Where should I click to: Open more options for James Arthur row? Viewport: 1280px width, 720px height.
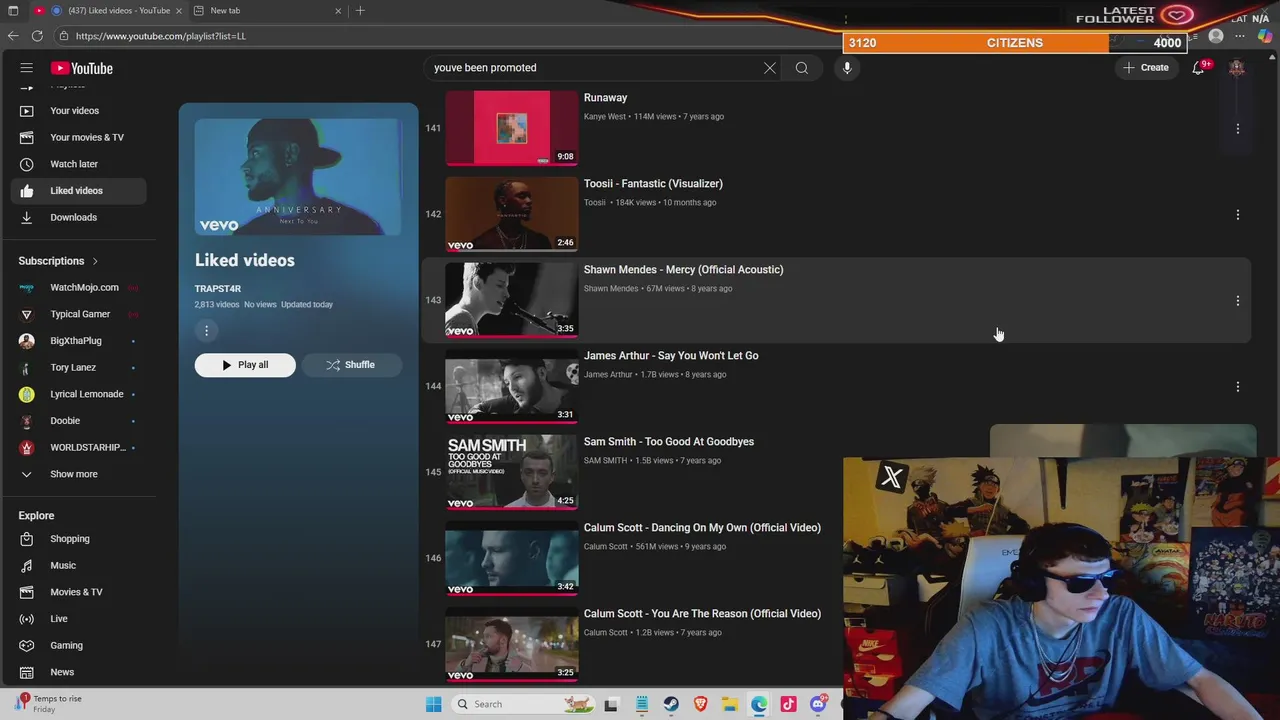coord(1237,387)
